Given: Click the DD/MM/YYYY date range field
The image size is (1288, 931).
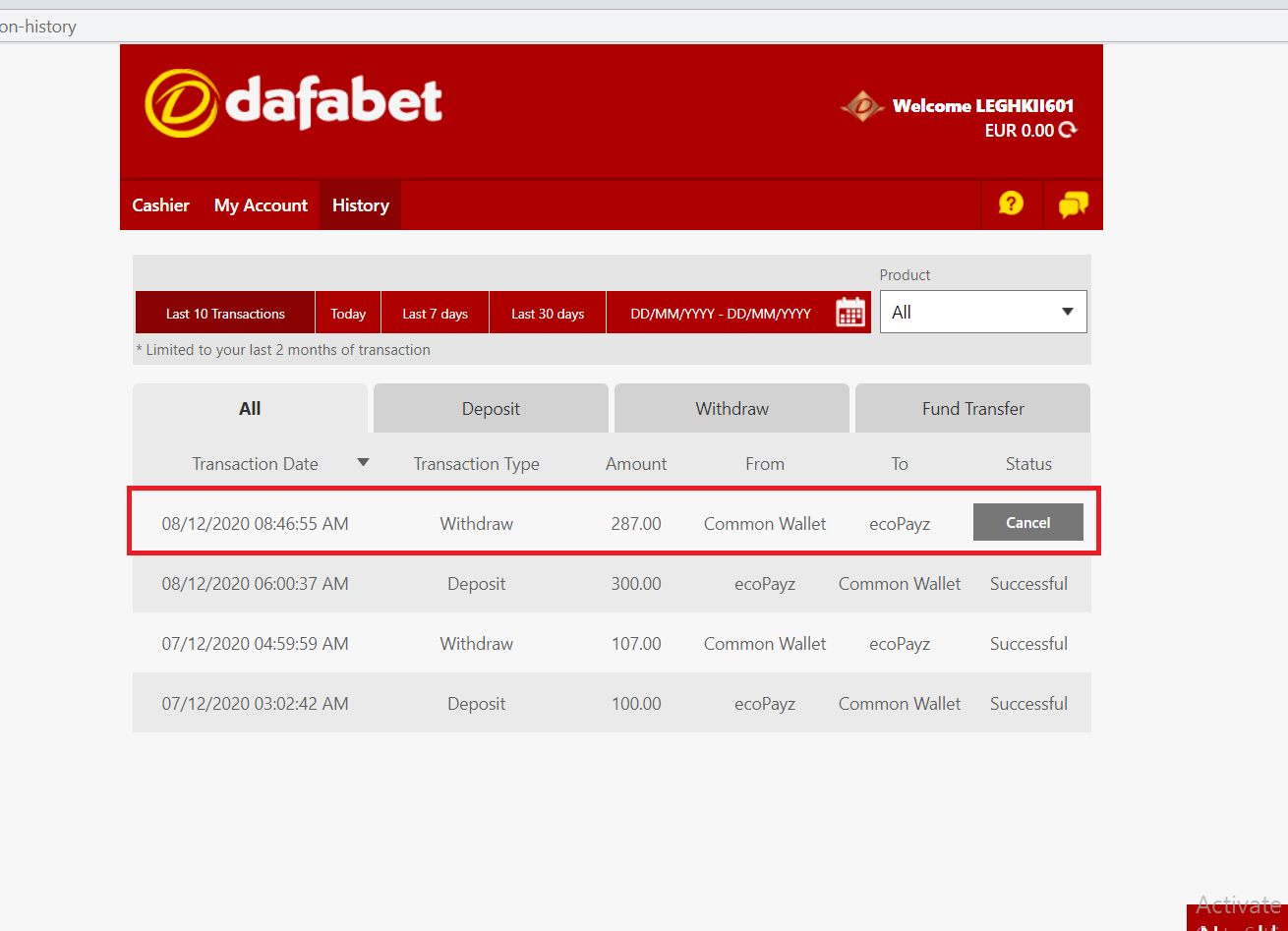Looking at the screenshot, I should [x=721, y=313].
